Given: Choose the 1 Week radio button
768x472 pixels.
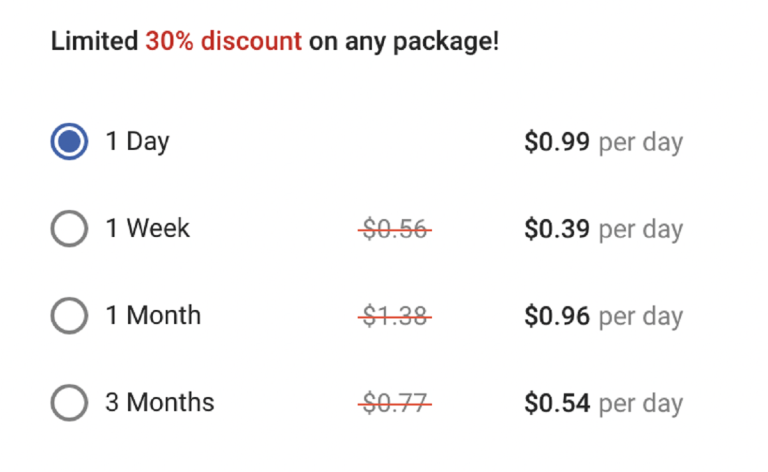Looking at the screenshot, I should click(x=69, y=229).
